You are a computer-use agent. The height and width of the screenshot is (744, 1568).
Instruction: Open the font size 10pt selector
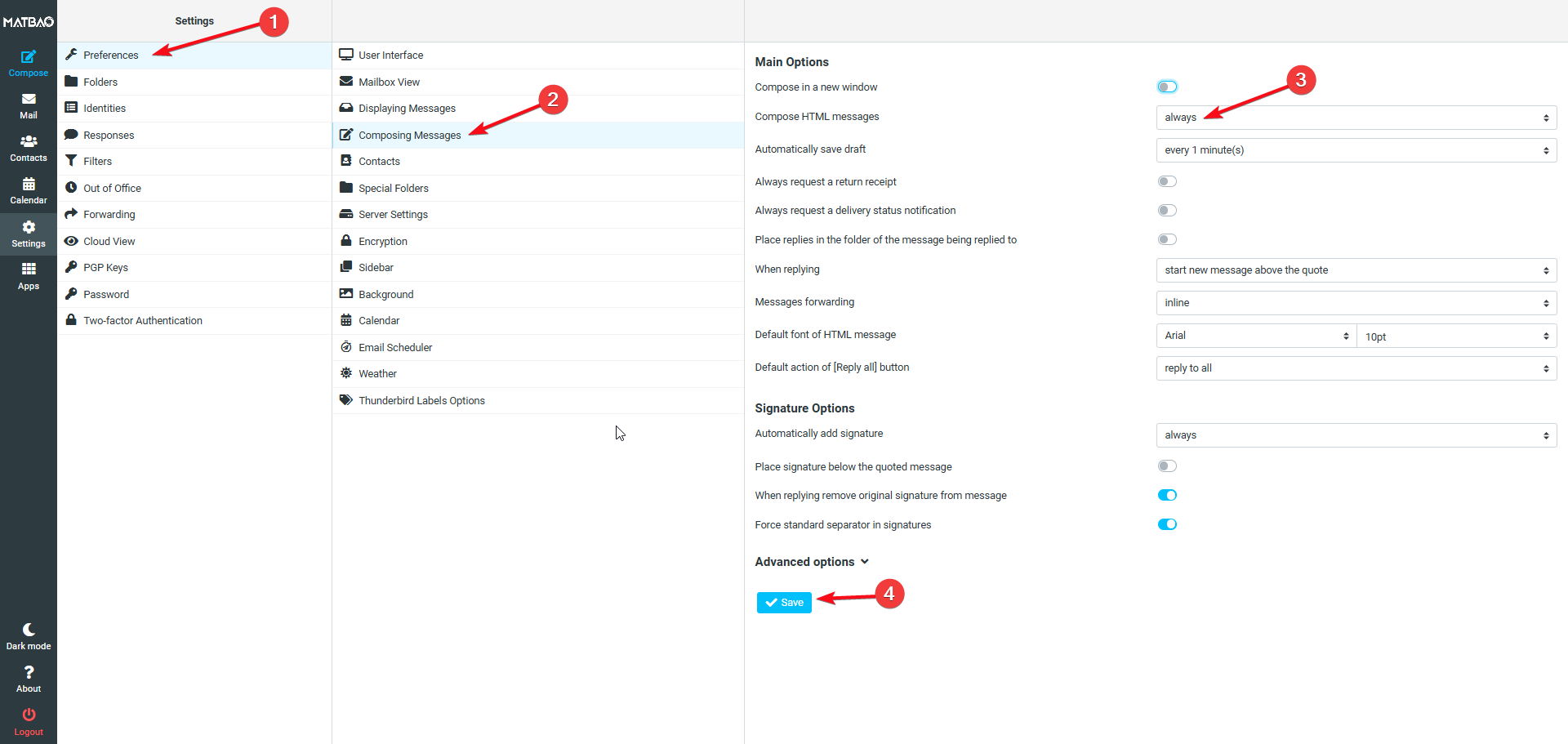[1456, 336]
